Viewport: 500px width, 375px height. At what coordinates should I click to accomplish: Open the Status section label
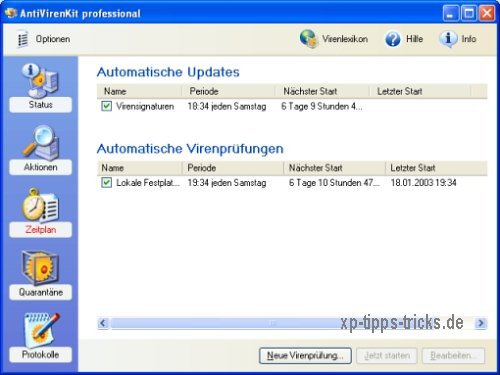(x=41, y=105)
